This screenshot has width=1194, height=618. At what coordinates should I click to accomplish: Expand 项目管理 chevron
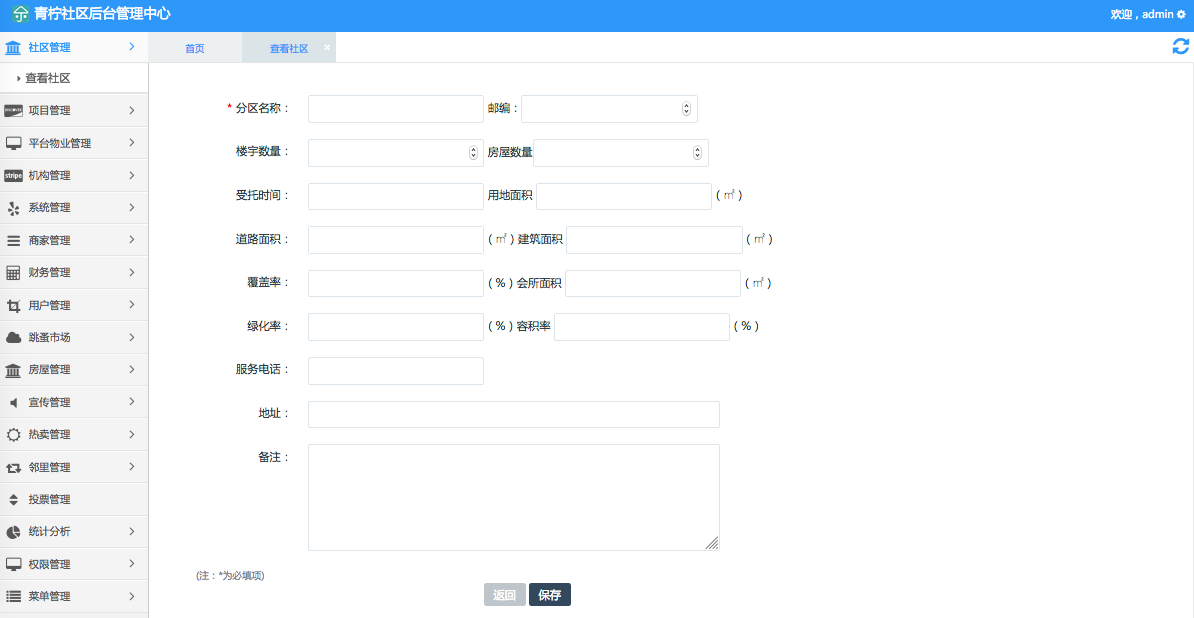point(132,110)
